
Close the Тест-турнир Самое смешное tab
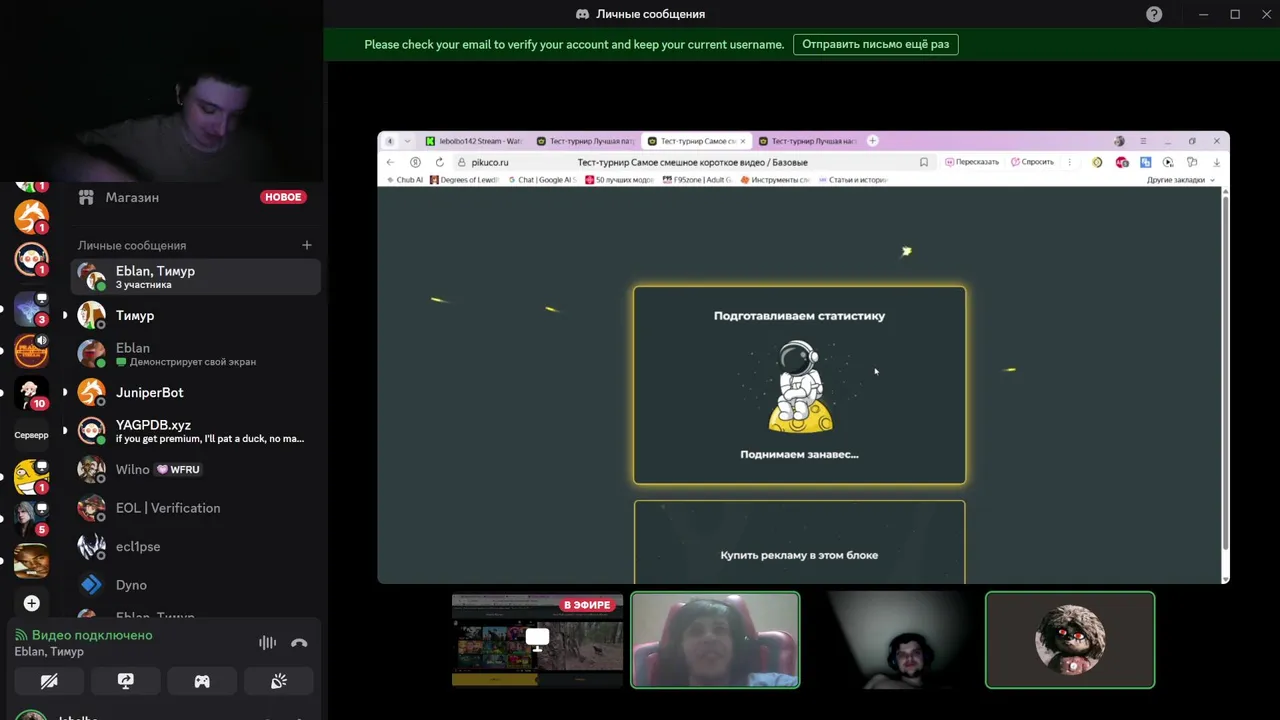744,141
